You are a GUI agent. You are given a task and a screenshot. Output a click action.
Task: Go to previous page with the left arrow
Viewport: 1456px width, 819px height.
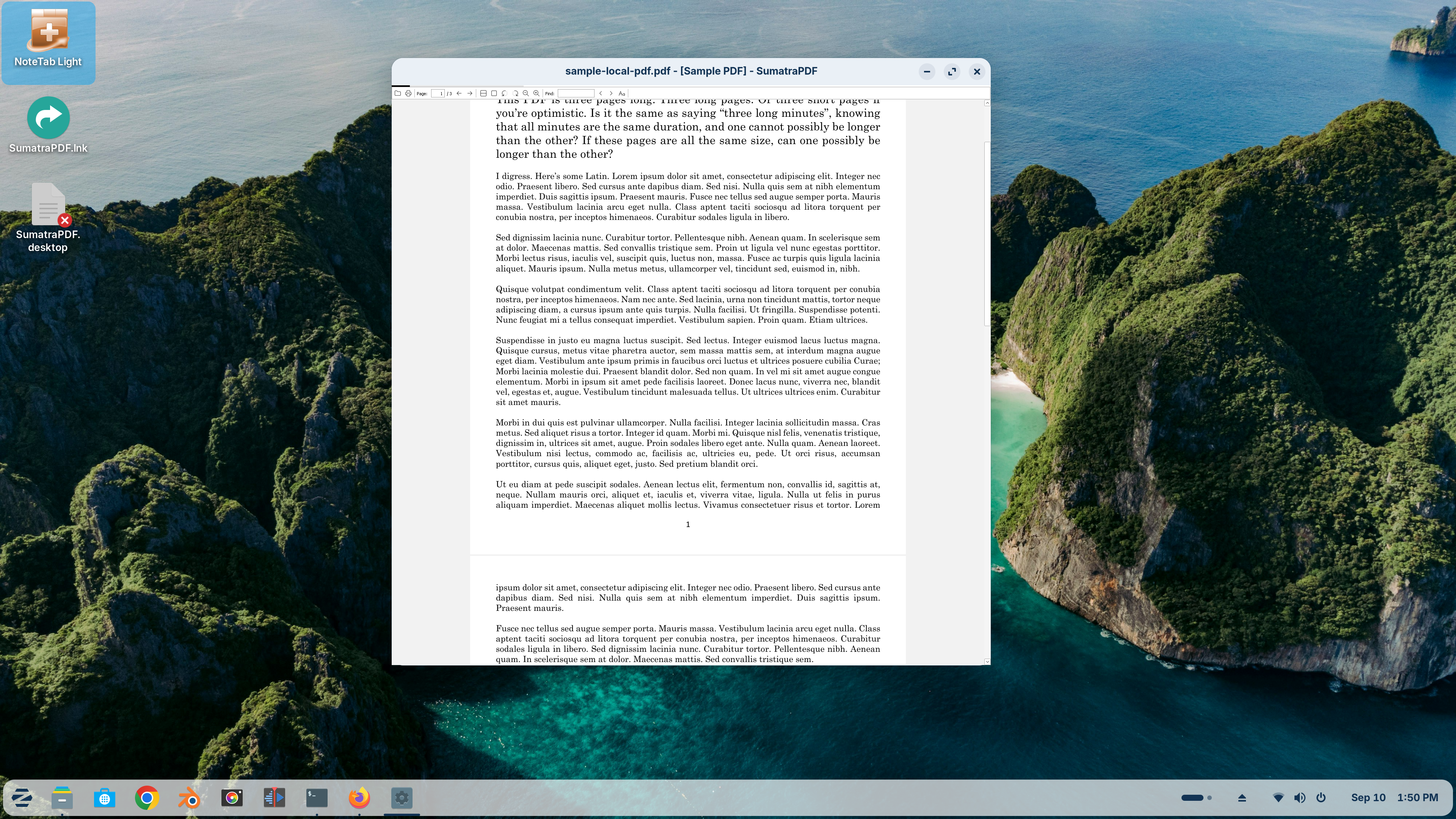(459, 93)
